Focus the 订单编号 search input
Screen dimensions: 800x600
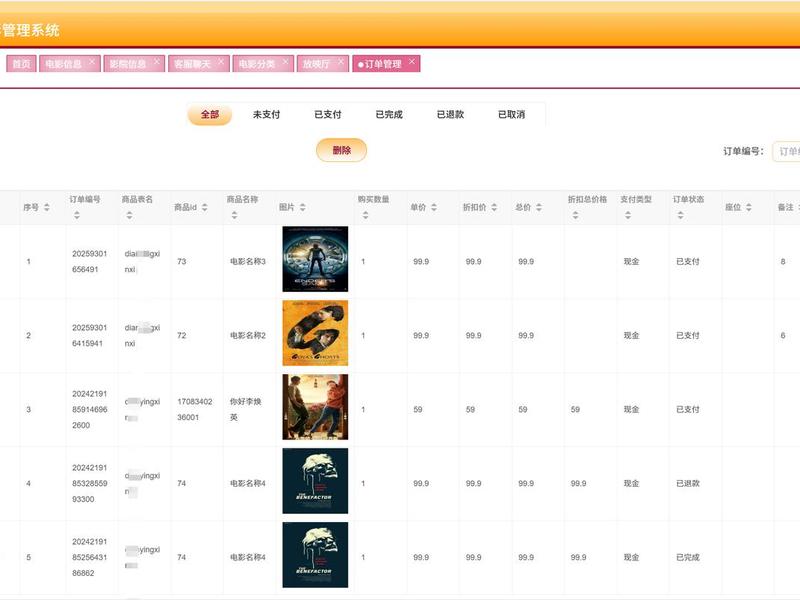pos(786,151)
